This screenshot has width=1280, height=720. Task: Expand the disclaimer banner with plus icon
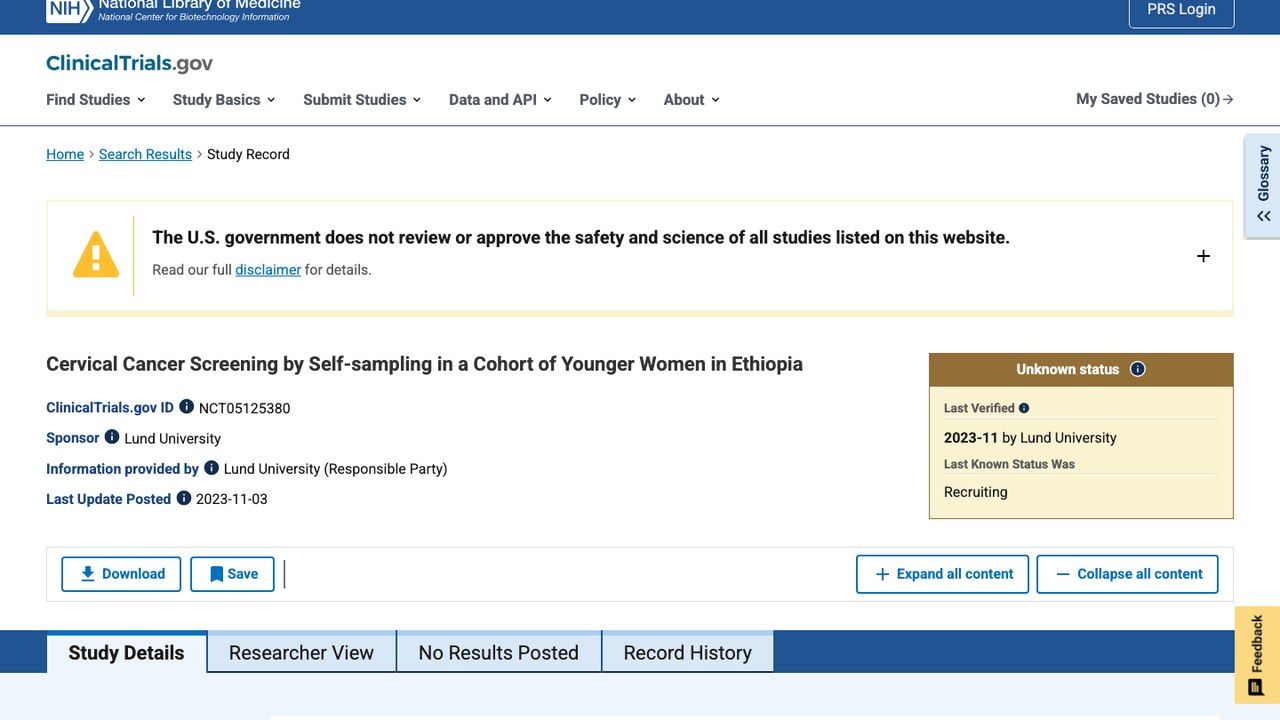click(x=1203, y=256)
